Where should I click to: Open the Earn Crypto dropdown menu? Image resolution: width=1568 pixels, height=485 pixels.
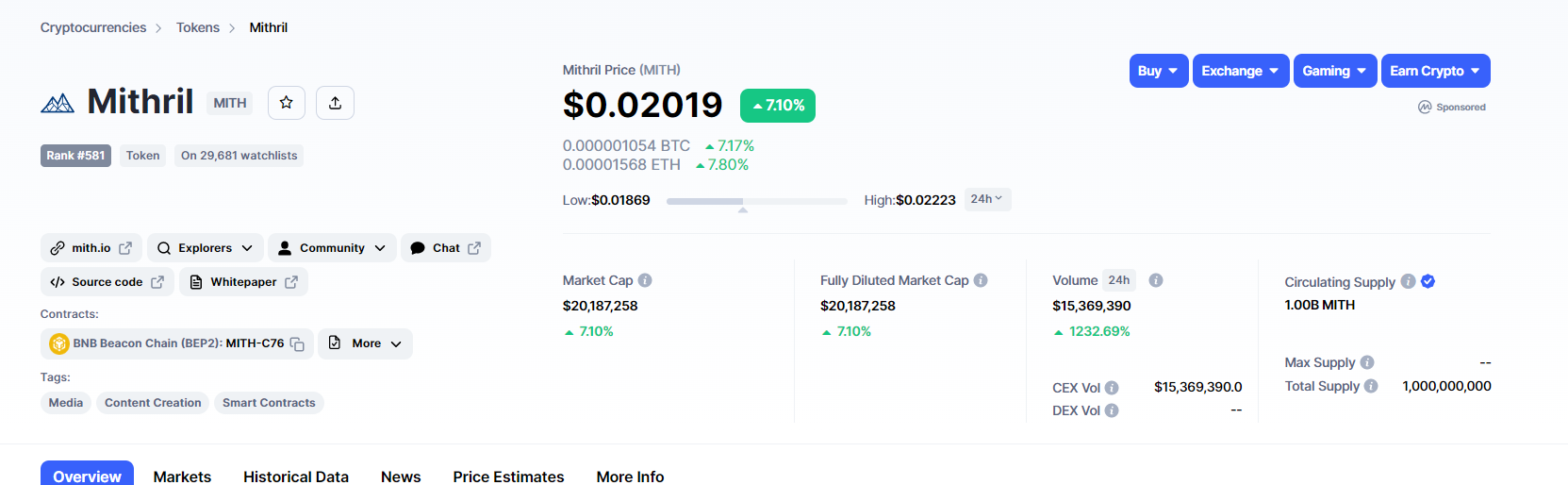[1436, 71]
